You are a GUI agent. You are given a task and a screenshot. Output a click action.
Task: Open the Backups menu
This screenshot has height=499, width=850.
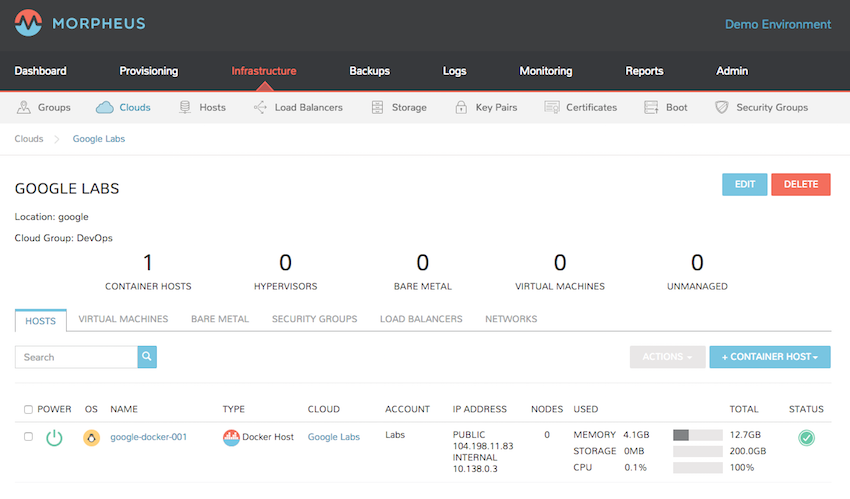[370, 71]
